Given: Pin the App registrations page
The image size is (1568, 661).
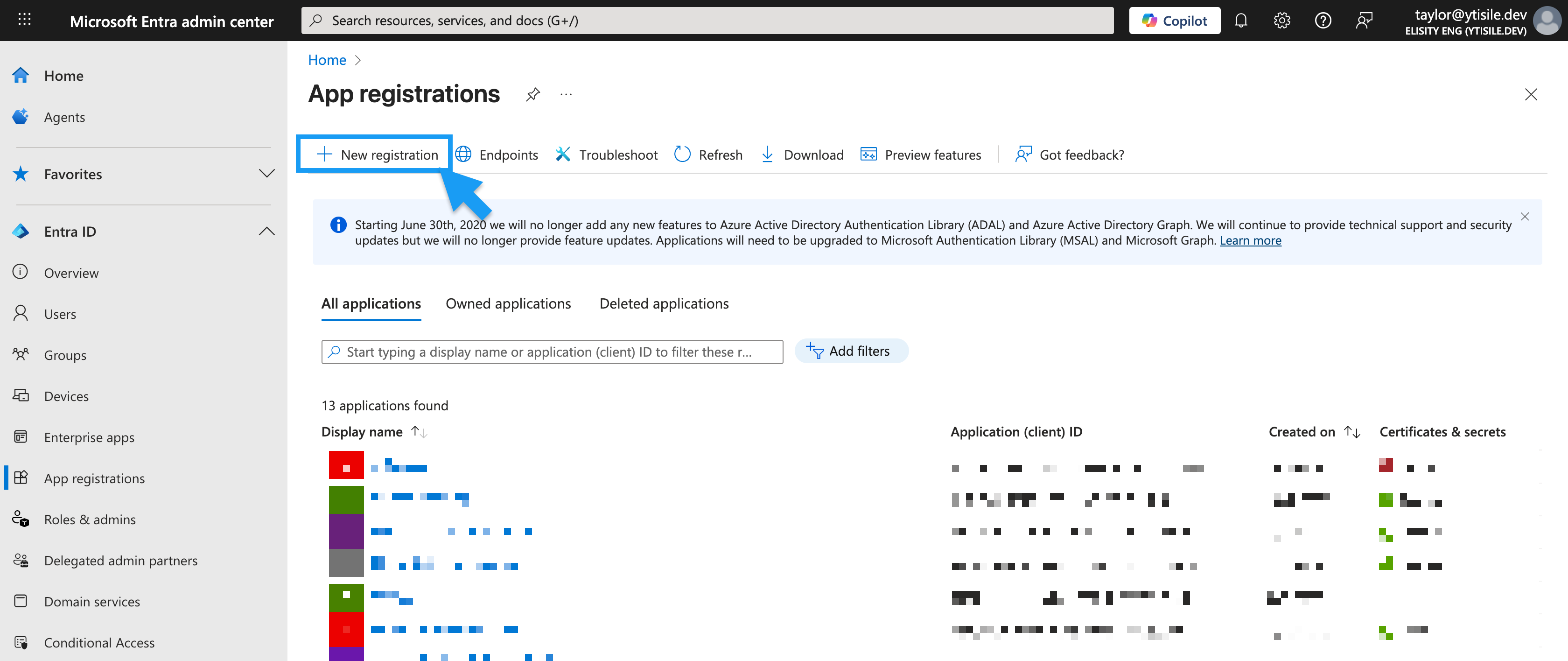Looking at the screenshot, I should 532,94.
